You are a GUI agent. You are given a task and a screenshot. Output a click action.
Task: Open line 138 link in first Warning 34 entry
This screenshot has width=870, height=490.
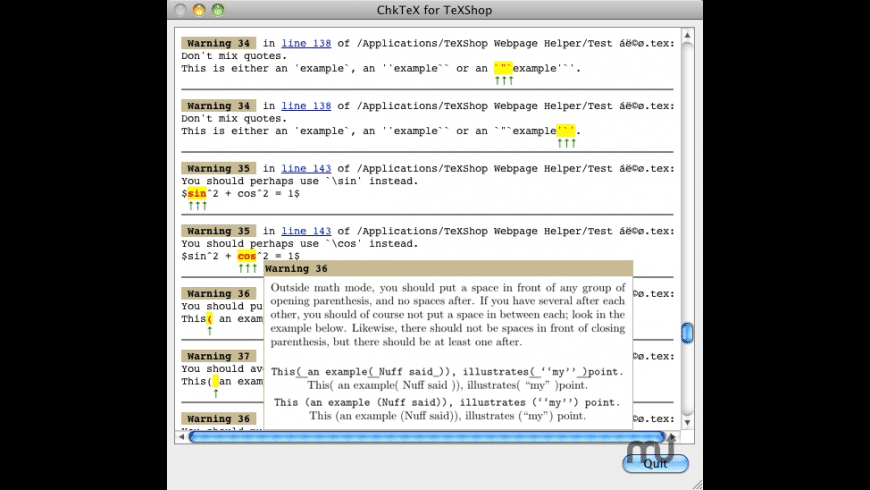tap(306, 43)
